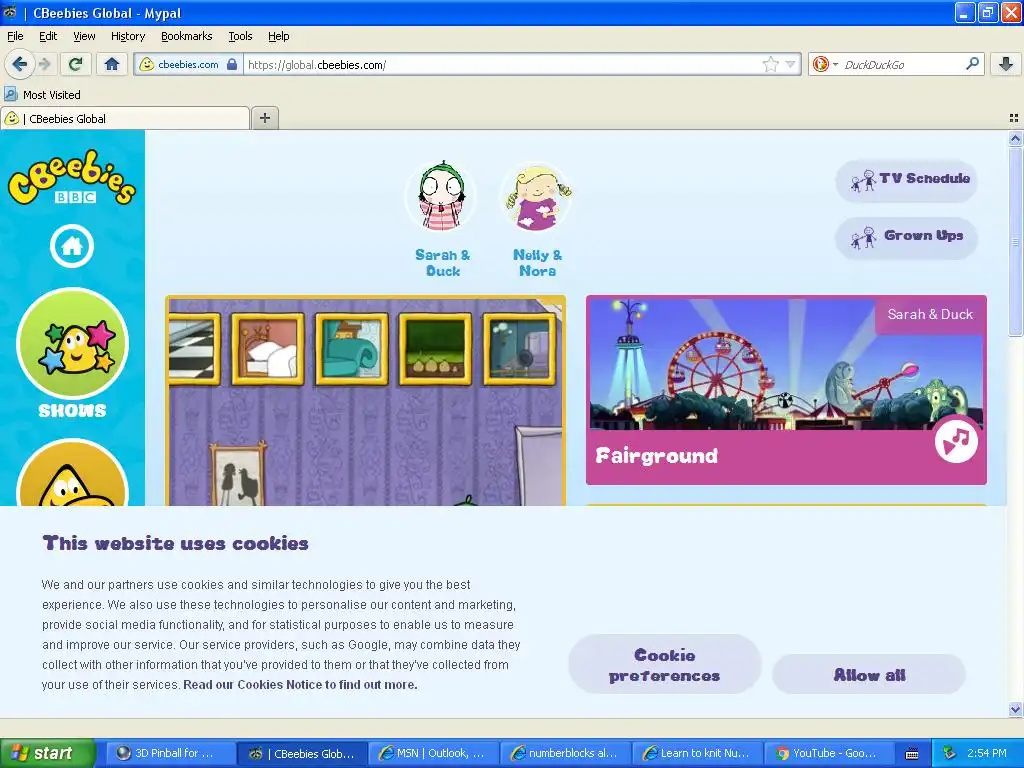
Task: Open the TV Schedule button
Action: click(906, 179)
